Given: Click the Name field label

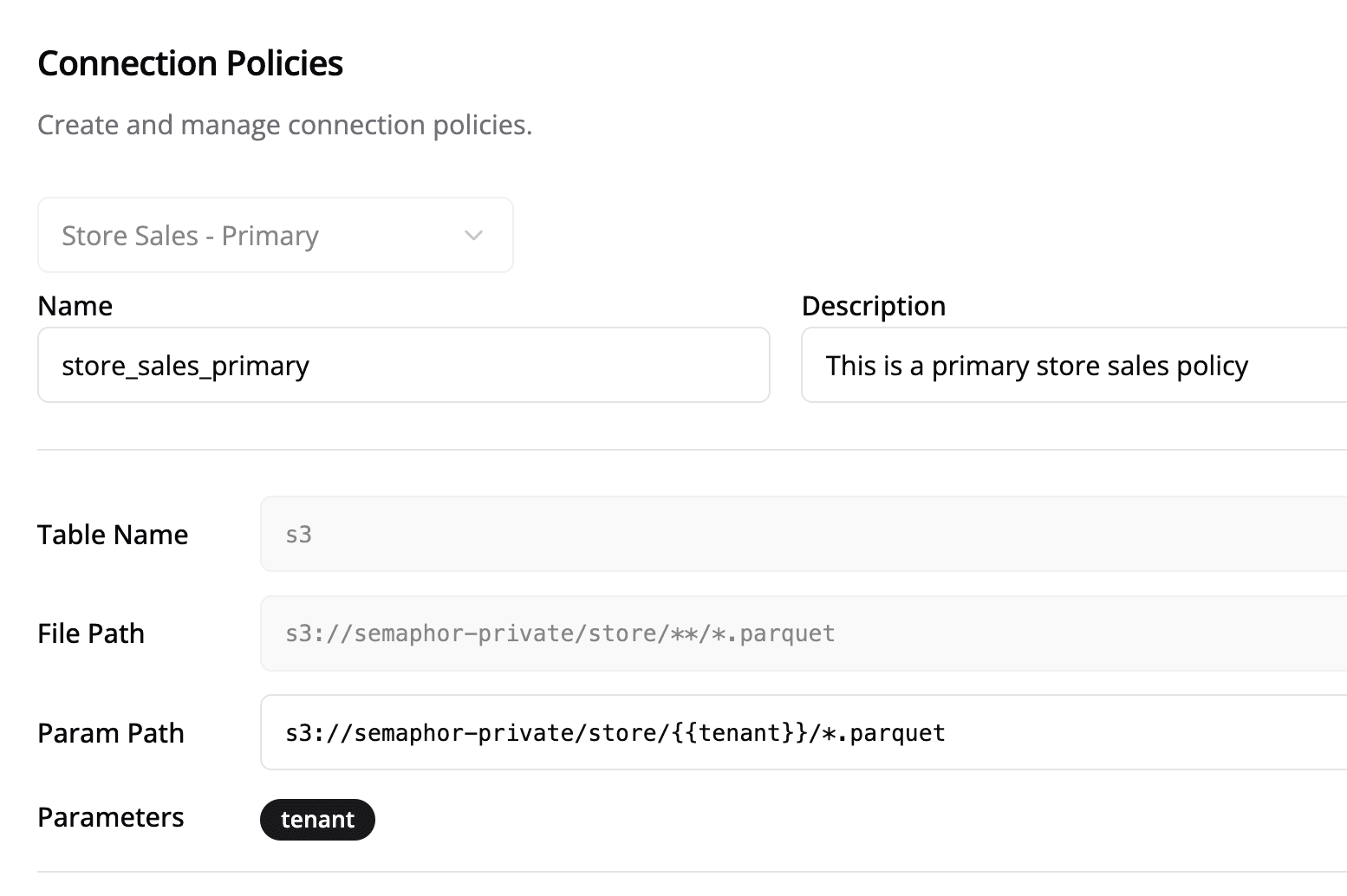Looking at the screenshot, I should tap(75, 306).
